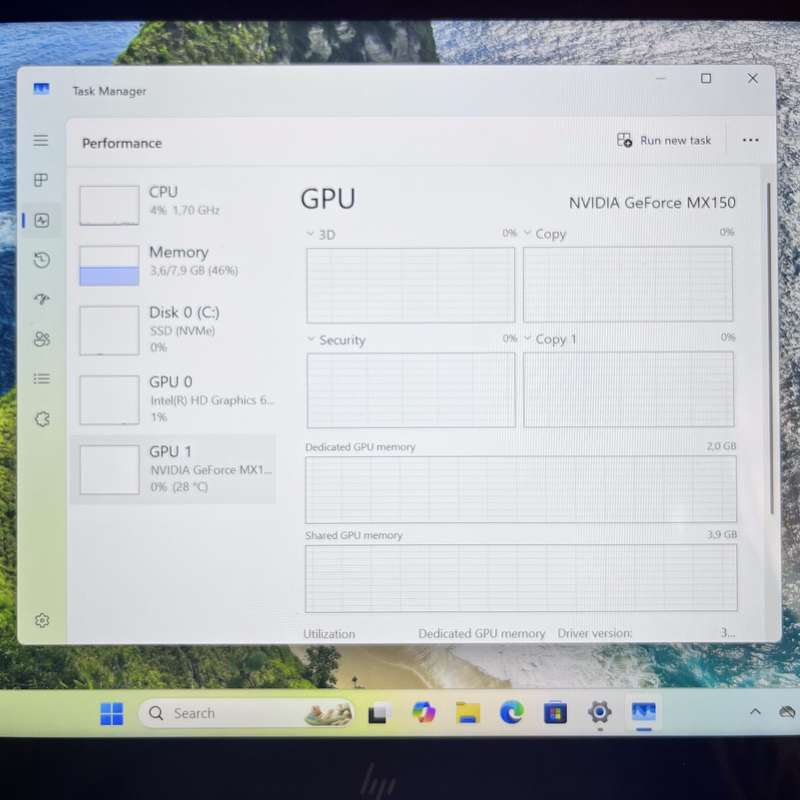The height and width of the screenshot is (800, 800).
Task: Click the 3D utilization graph
Action: pos(411,285)
